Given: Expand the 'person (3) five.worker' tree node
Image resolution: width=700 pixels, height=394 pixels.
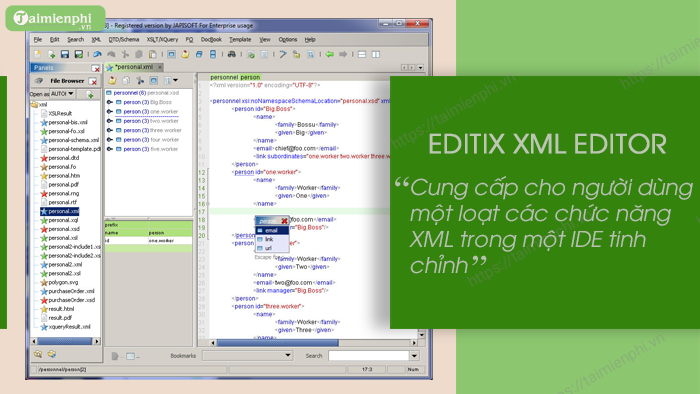Looking at the screenshot, I should coord(109,149).
